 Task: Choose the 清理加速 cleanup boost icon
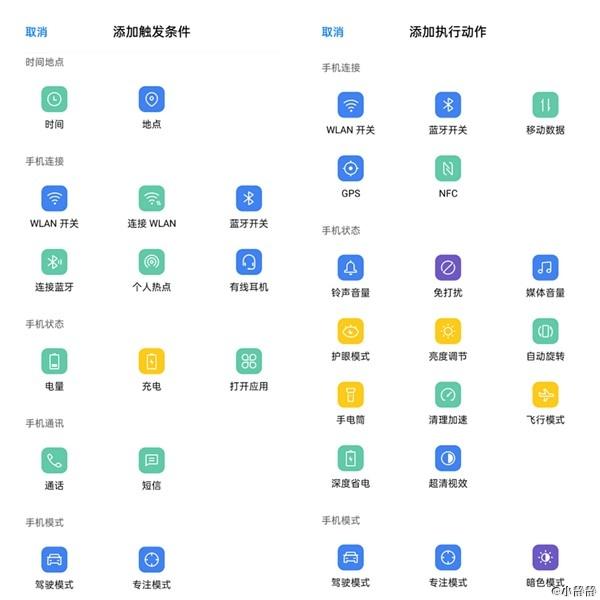448,395
